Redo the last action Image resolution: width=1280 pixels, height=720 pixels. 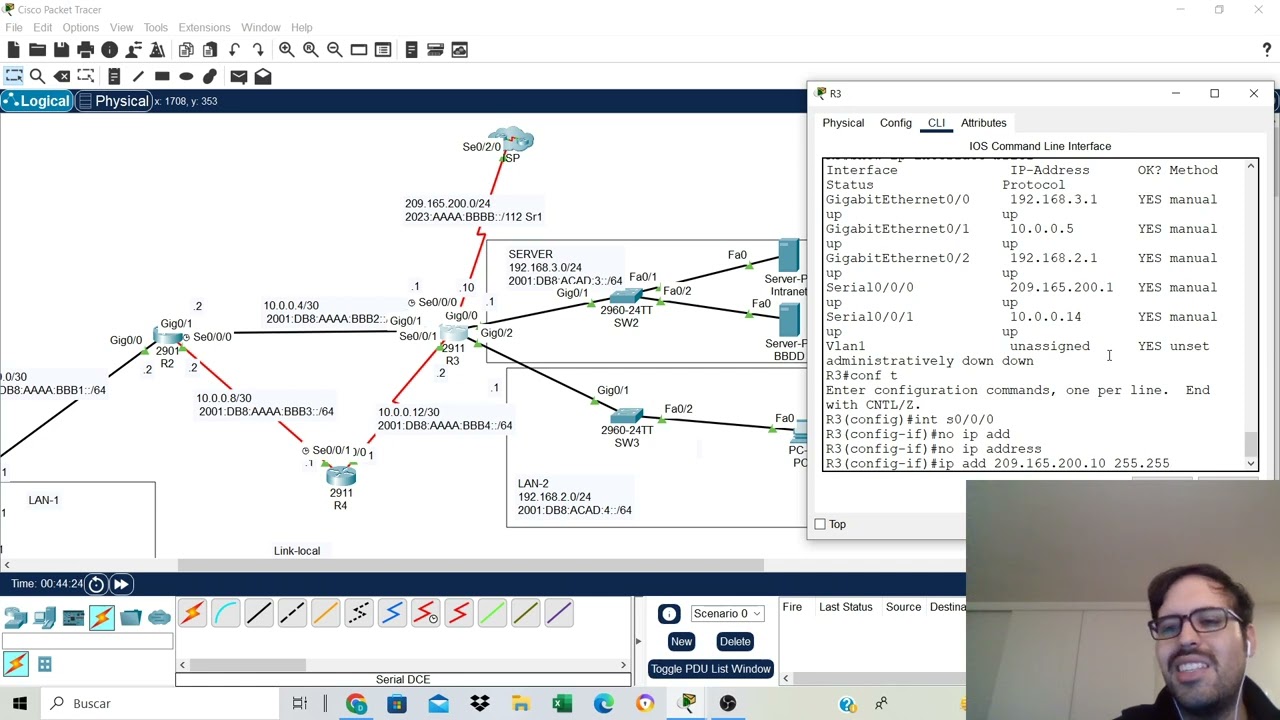(258, 50)
